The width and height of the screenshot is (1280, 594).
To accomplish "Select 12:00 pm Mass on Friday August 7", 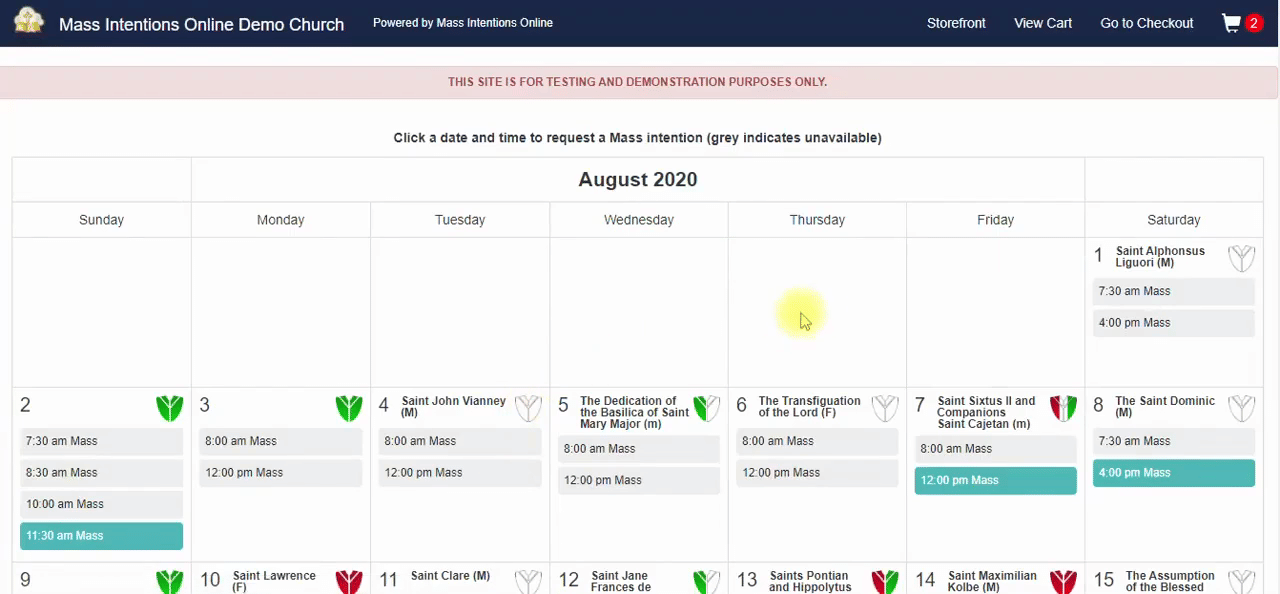I will 995,480.
